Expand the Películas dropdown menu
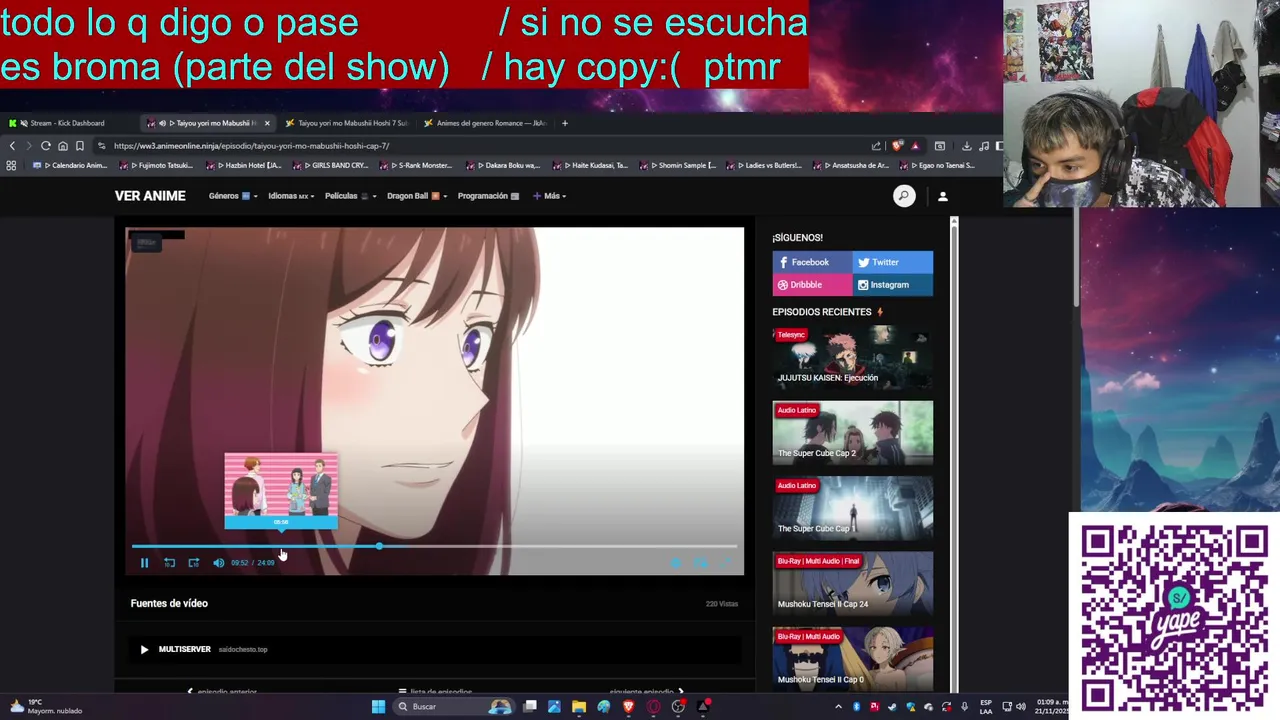Viewport: 1280px width, 720px height. (350, 196)
